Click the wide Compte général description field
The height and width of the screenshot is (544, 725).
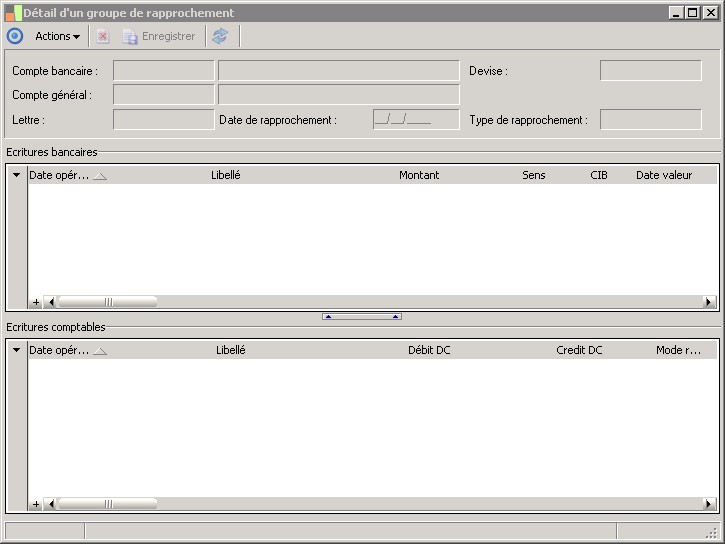(338, 94)
